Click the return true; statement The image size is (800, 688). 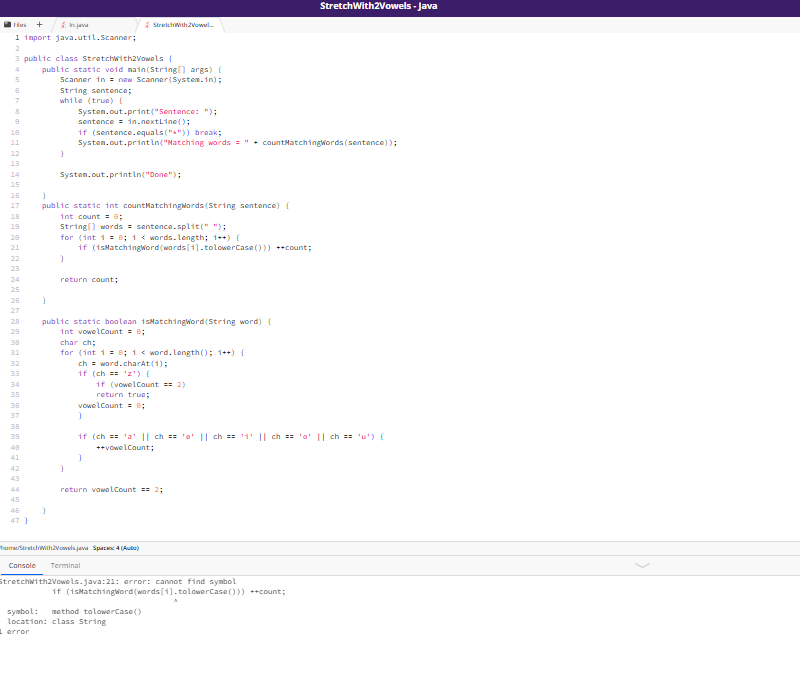[123, 395]
